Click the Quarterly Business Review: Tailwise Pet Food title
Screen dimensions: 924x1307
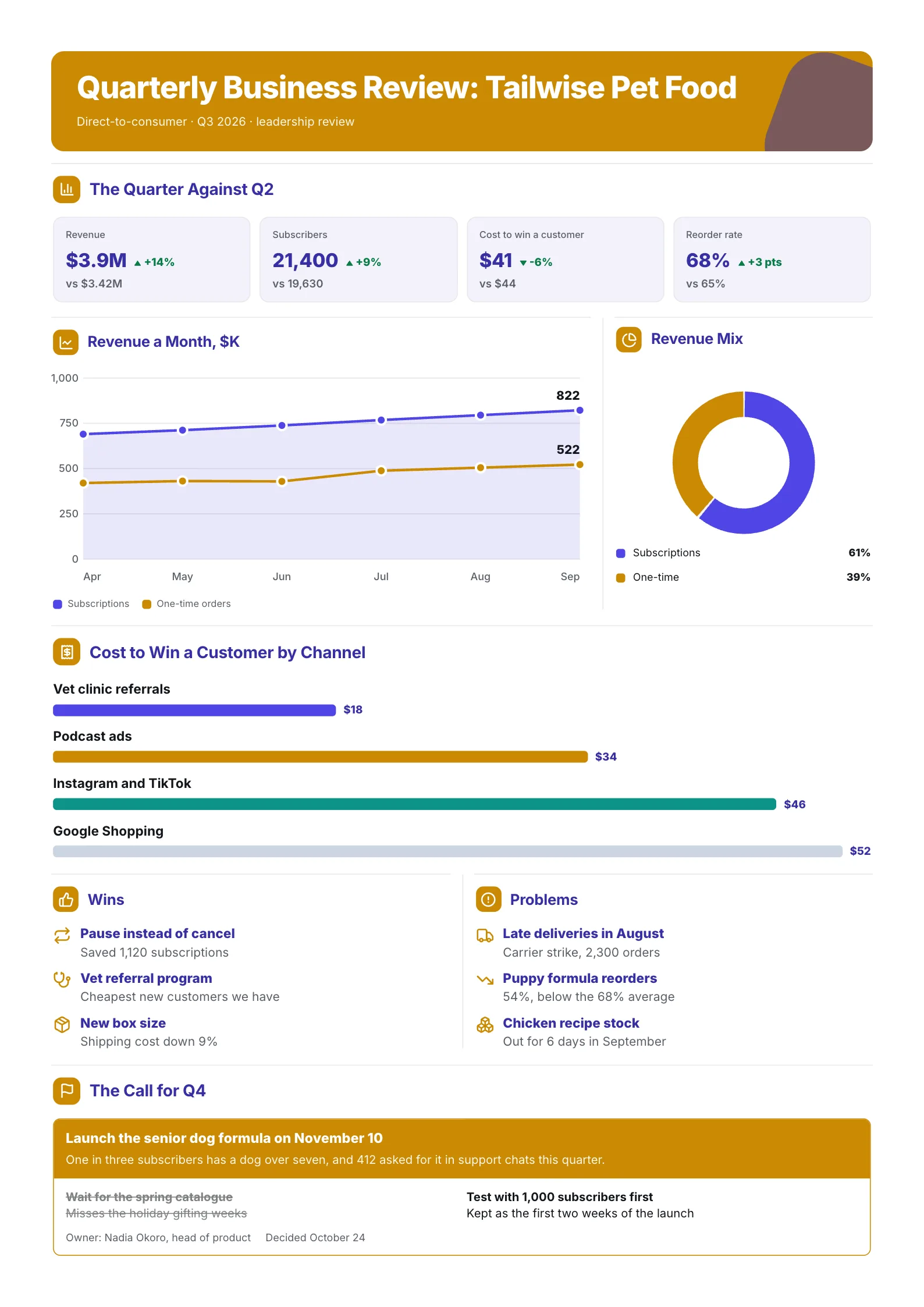point(407,87)
